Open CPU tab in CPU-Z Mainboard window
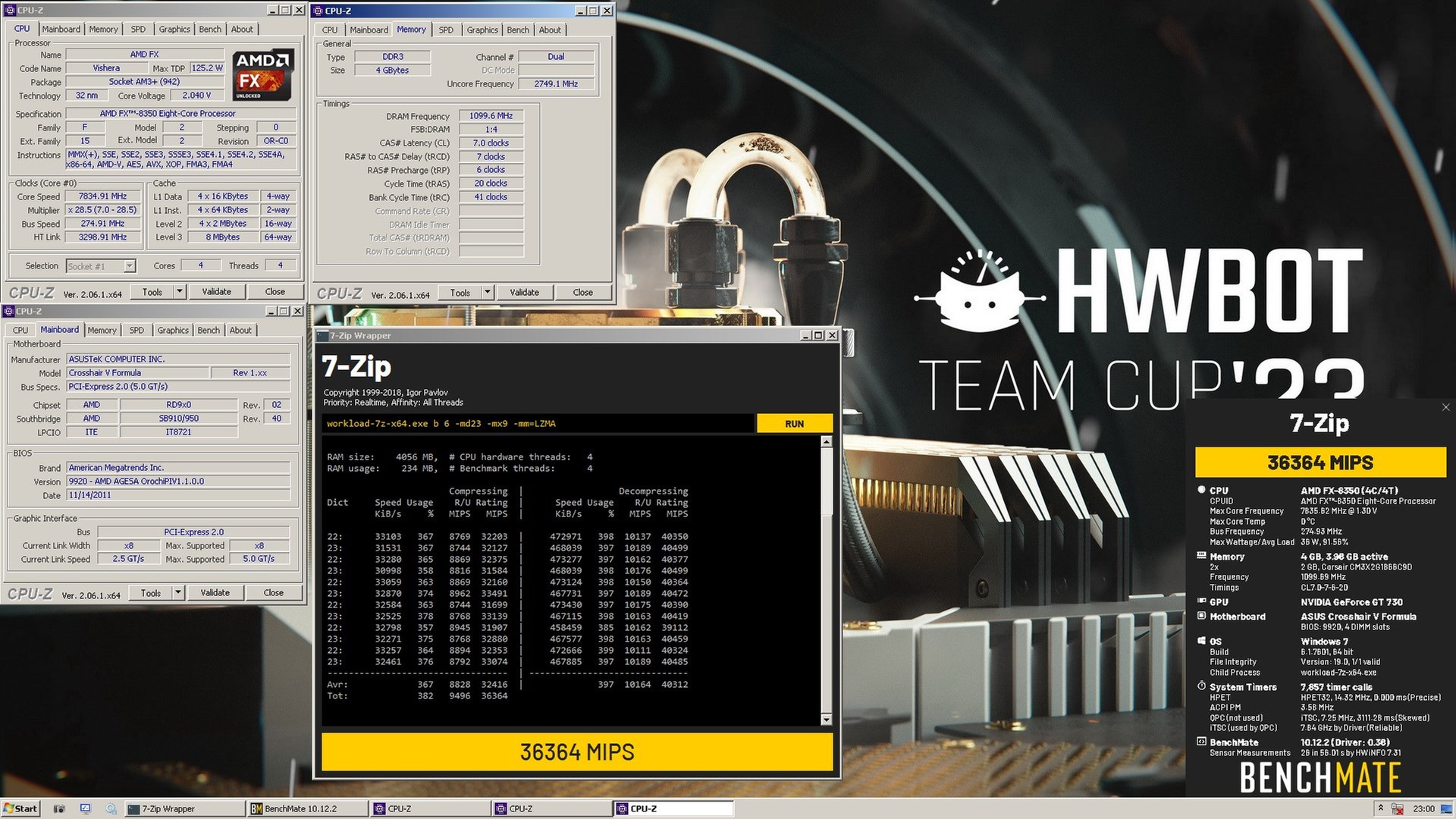Viewport: 1456px width, 819px height. (x=20, y=330)
